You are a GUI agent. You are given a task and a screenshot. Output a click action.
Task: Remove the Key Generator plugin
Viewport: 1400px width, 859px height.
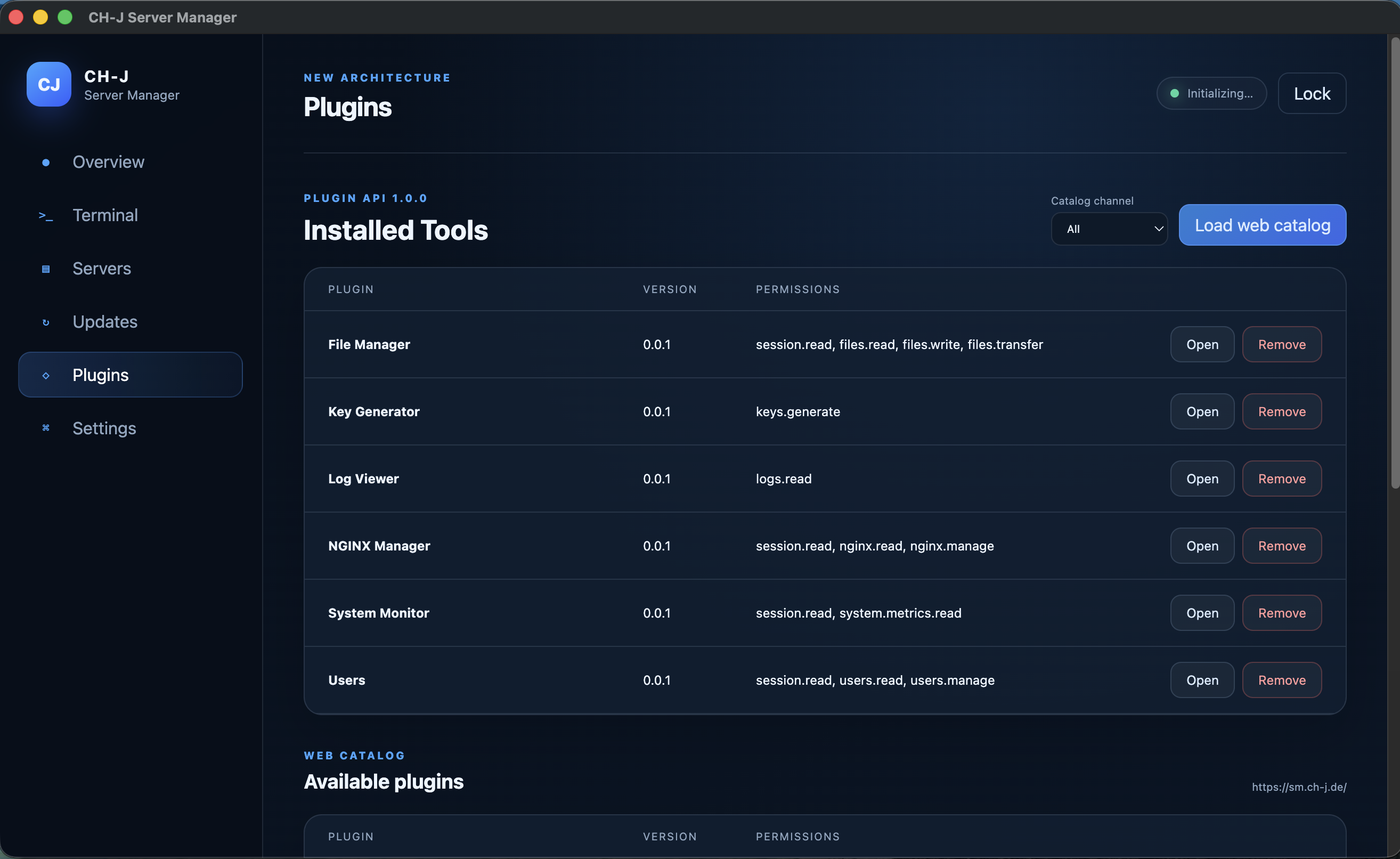tap(1282, 411)
